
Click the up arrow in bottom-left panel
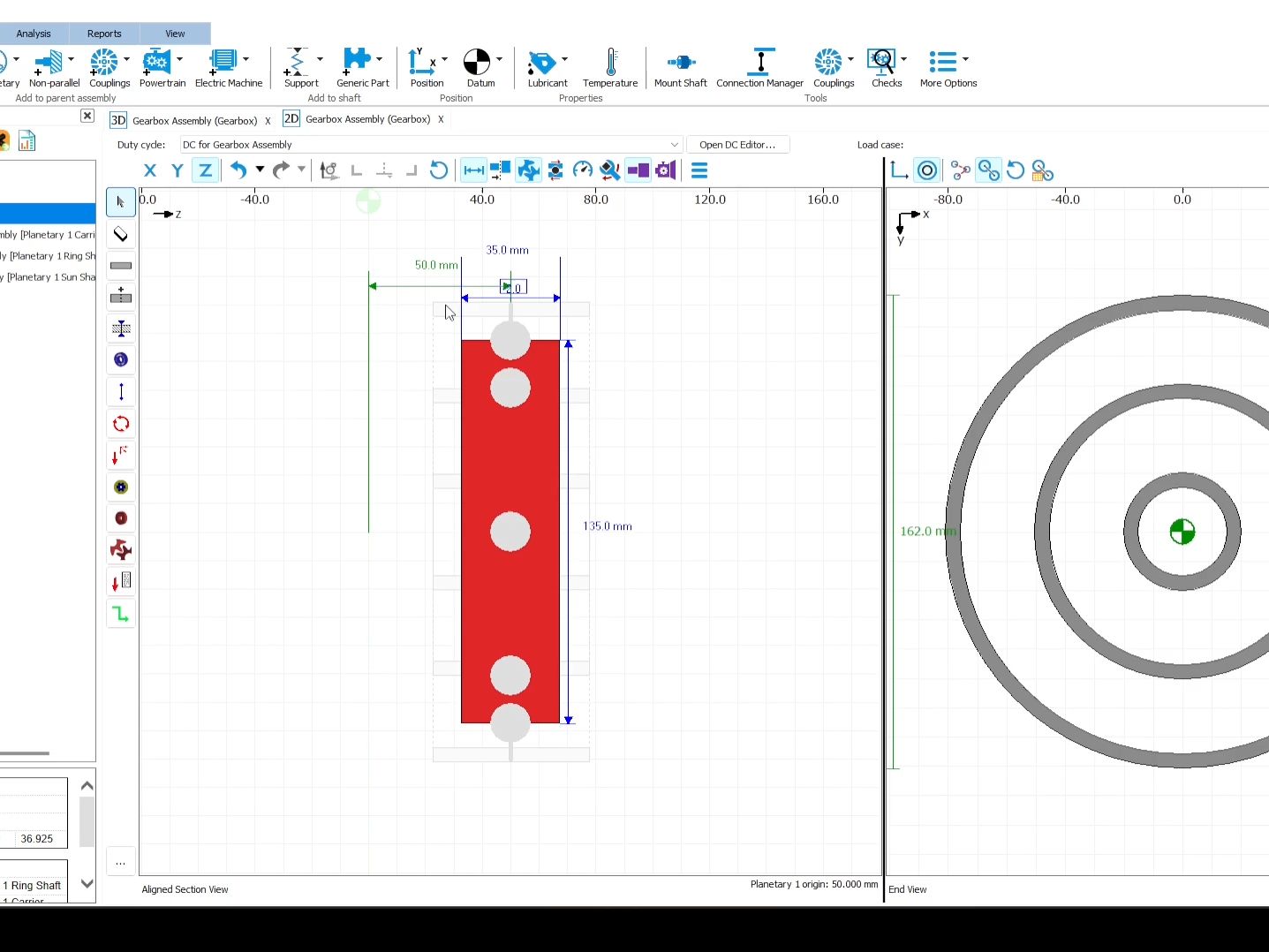87,786
